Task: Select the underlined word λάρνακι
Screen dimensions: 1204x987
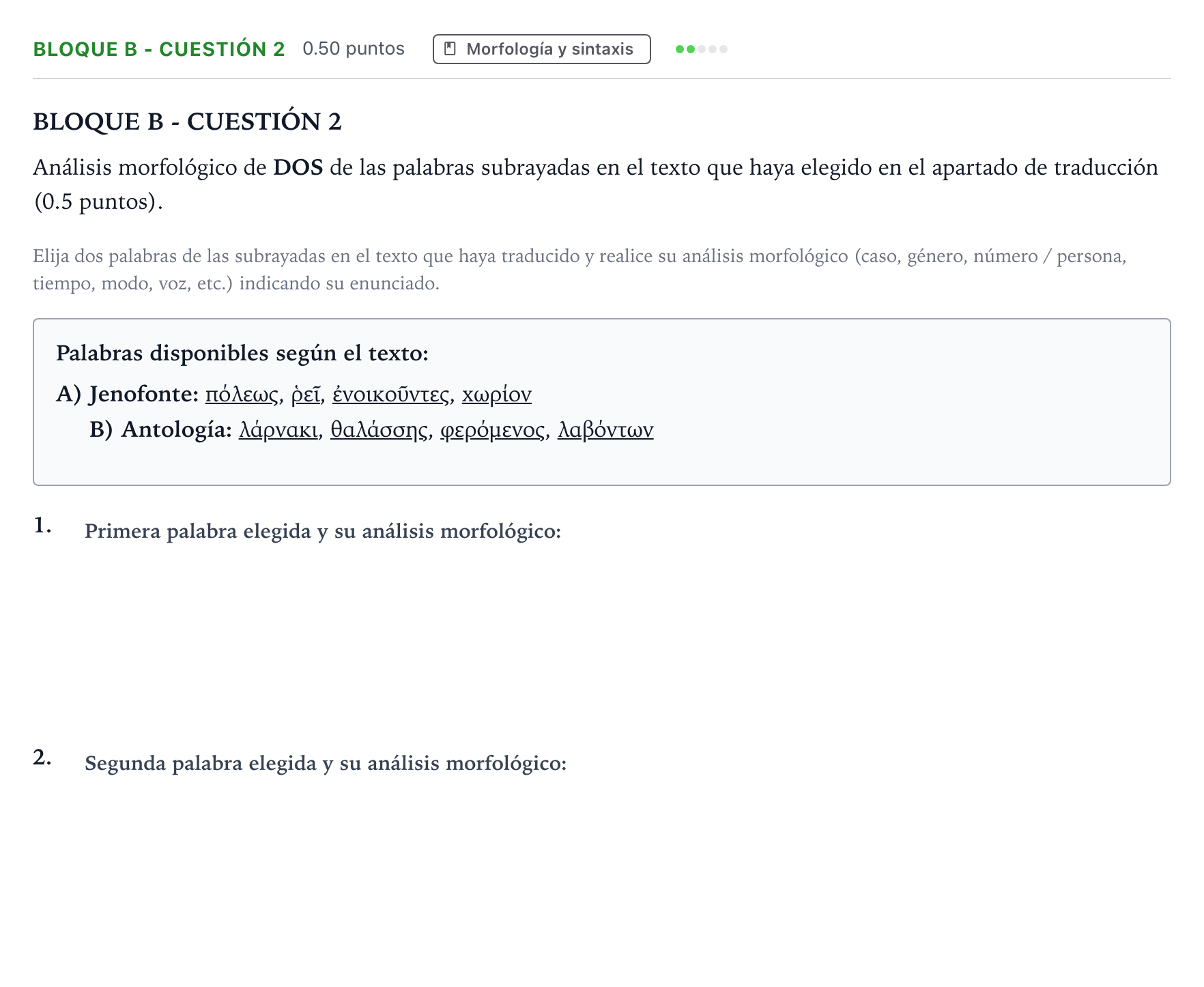Action: tap(278, 430)
